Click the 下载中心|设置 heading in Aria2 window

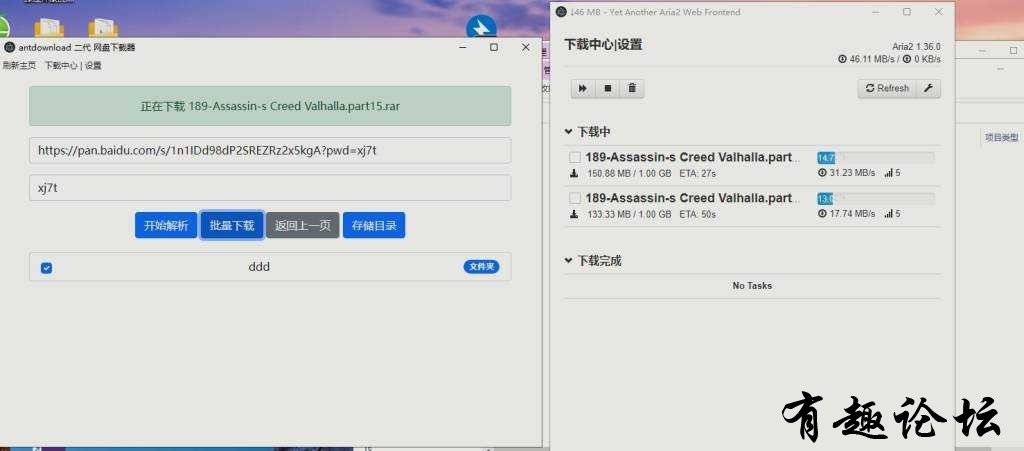point(603,44)
